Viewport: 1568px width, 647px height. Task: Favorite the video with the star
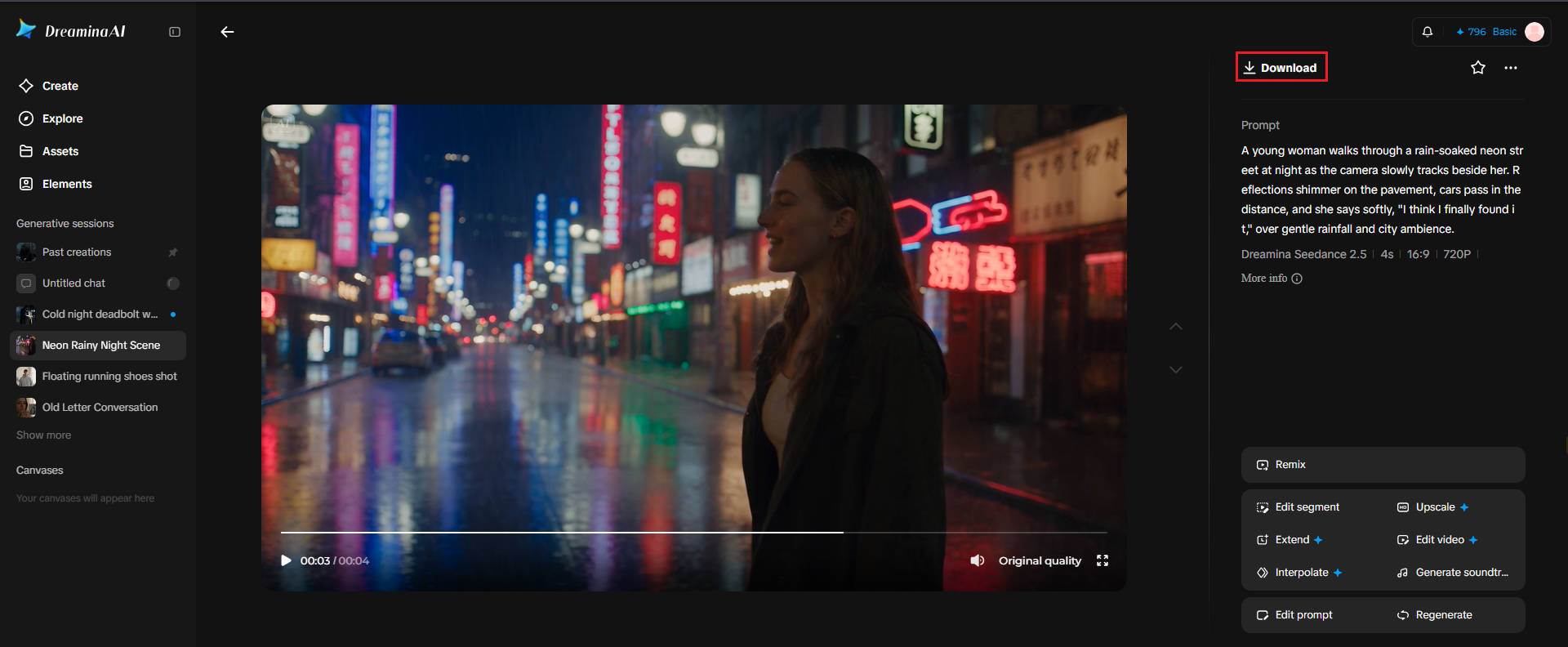pos(1478,68)
